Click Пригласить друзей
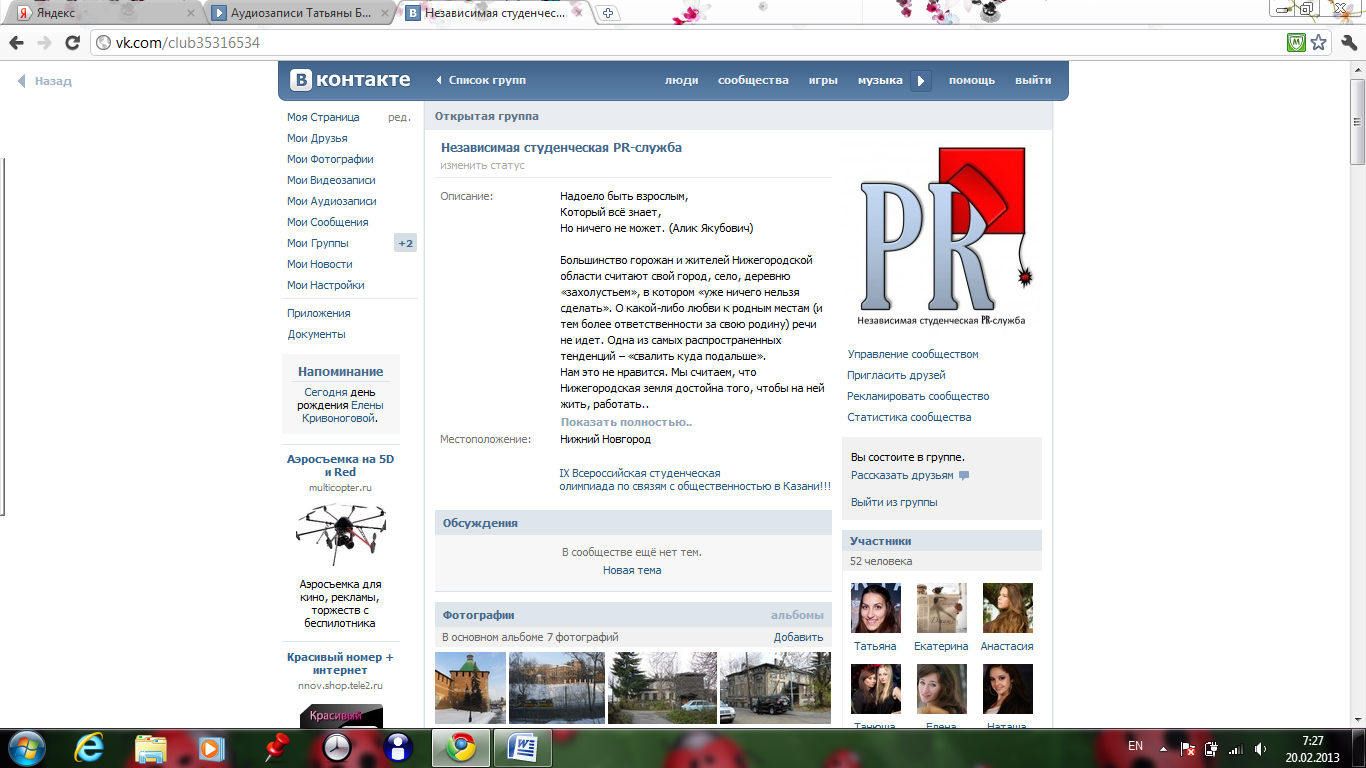Screen dimensions: 1366x768 tap(896, 375)
